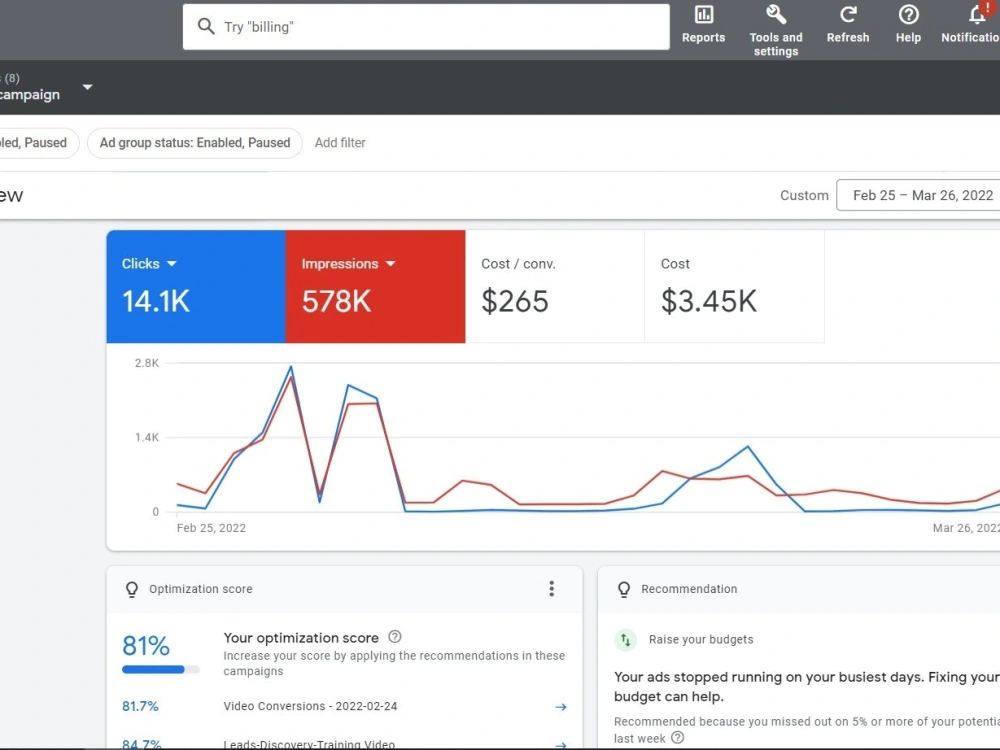Open the Help question mark icon
The width and height of the screenshot is (1000, 750).
pyautogui.click(x=908, y=15)
